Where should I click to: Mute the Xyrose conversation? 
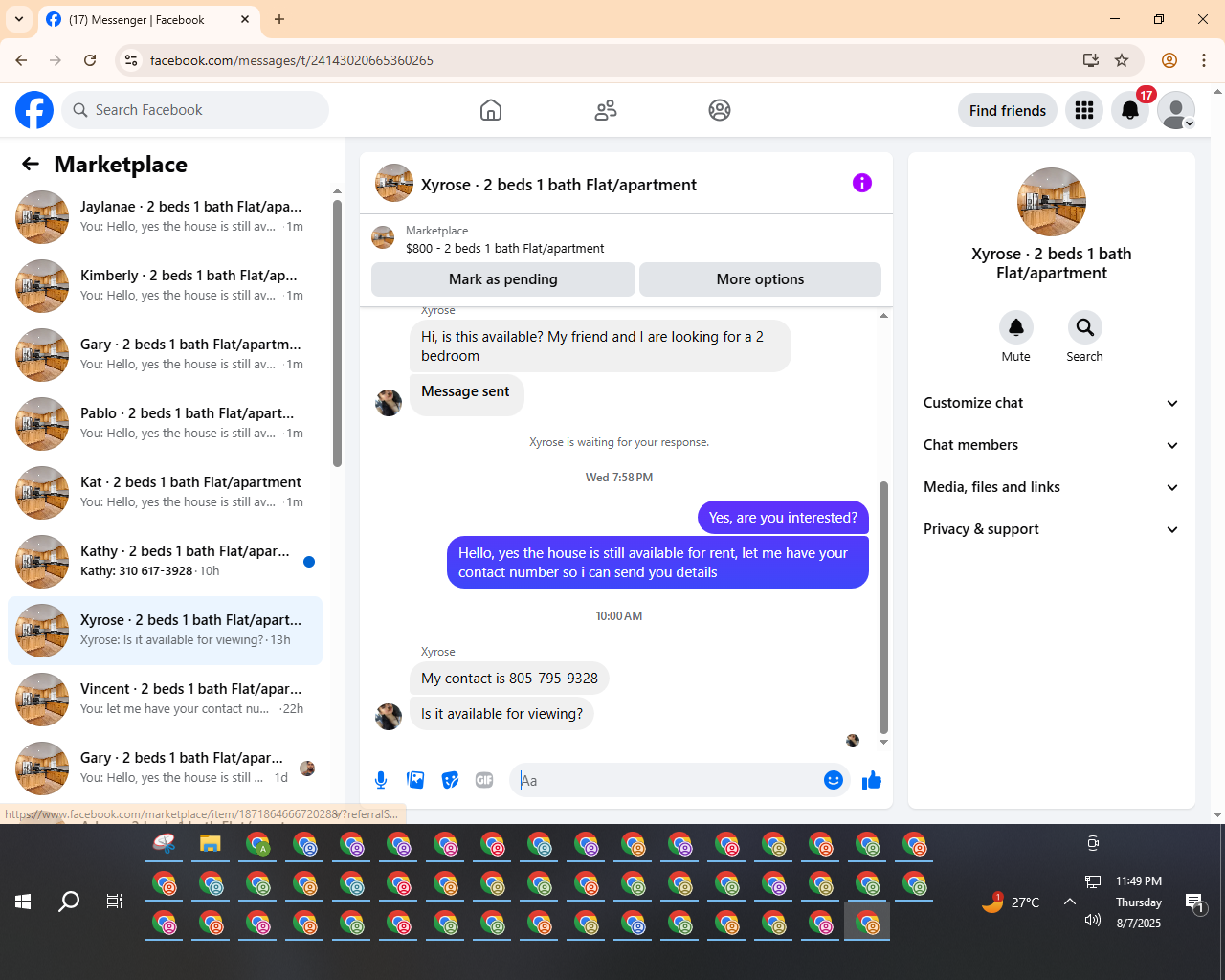[1016, 327]
